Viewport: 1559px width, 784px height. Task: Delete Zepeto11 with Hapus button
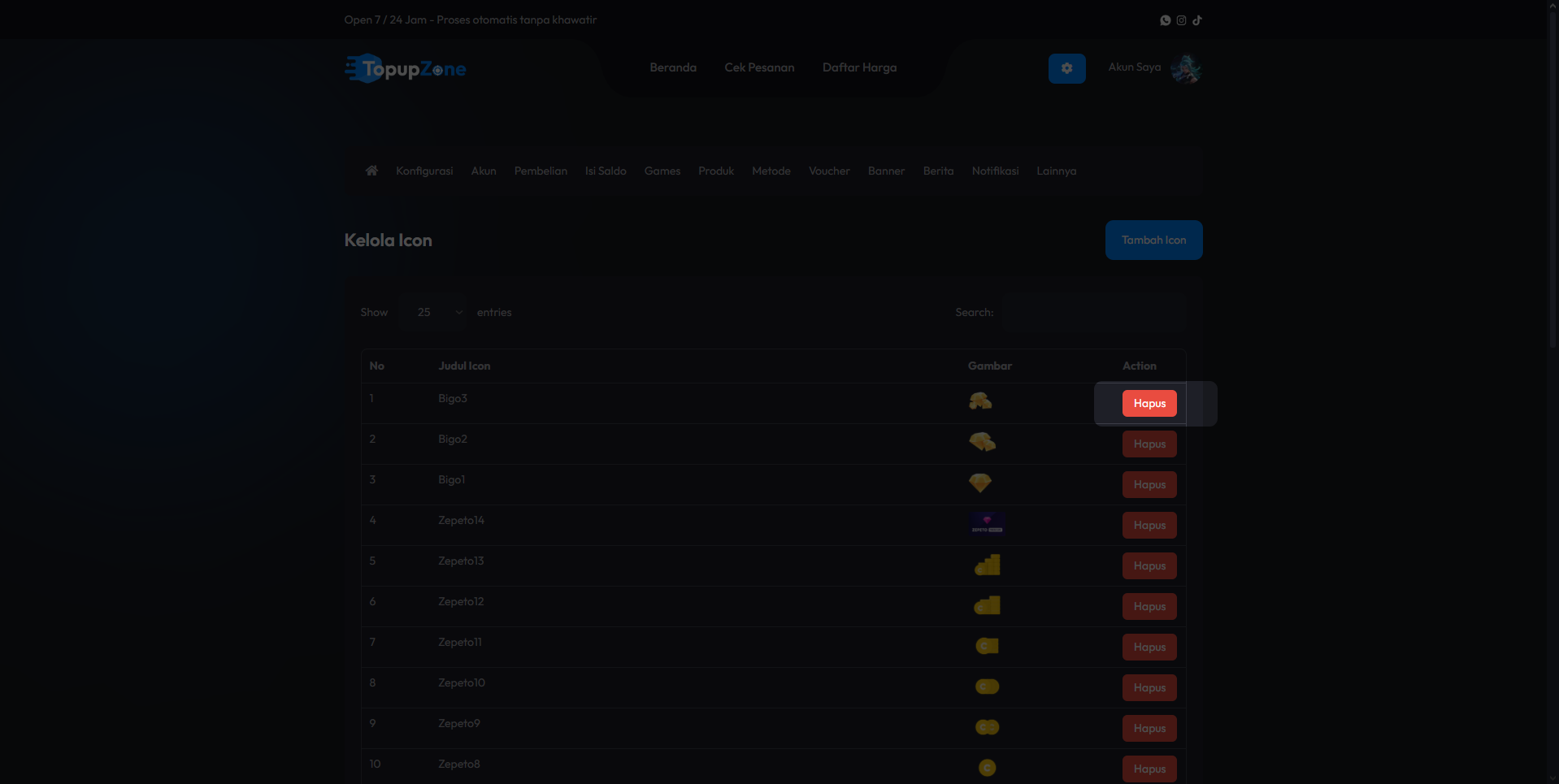1149,647
